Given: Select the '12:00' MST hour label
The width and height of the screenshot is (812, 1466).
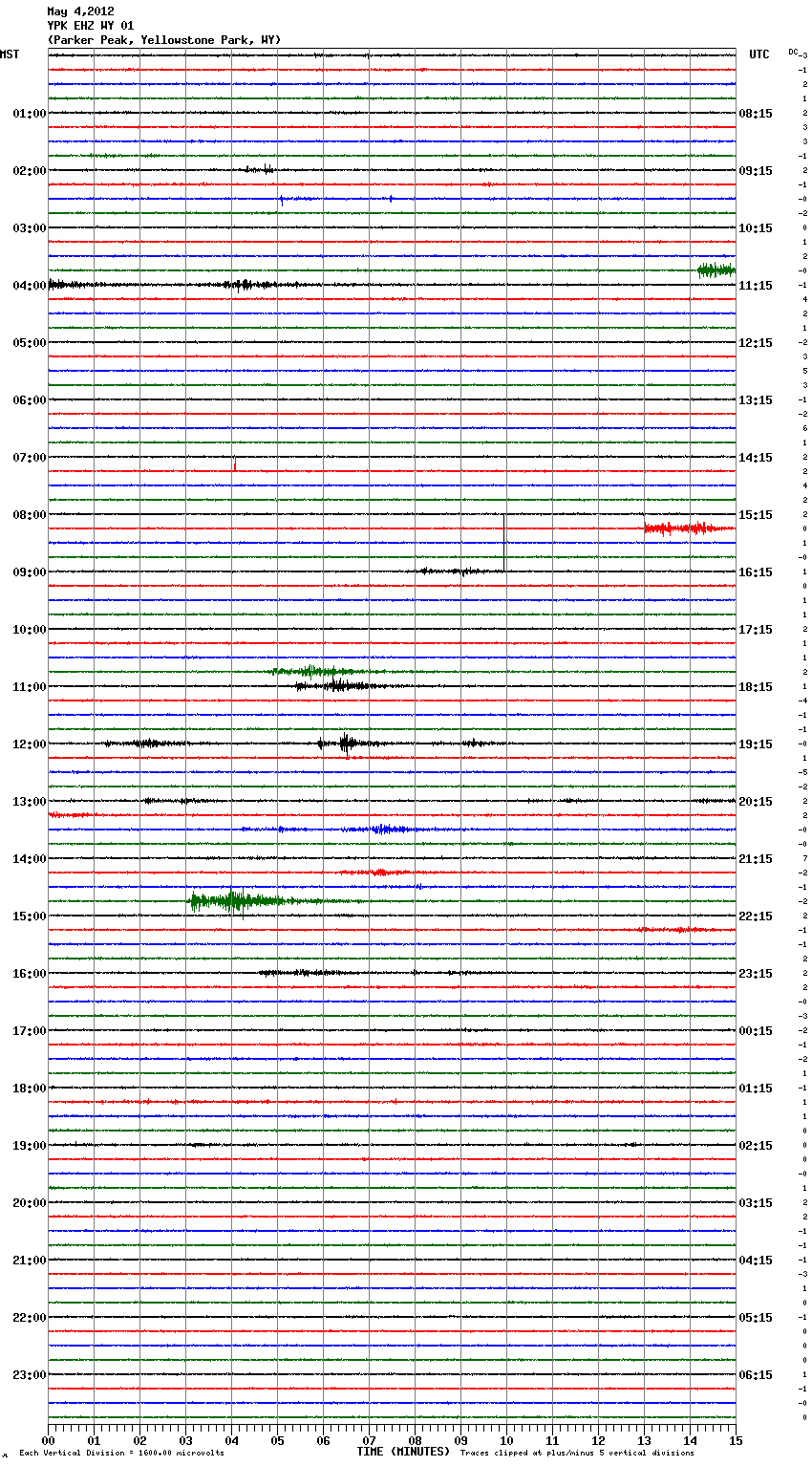Looking at the screenshot, I should (x=30, y=744).
